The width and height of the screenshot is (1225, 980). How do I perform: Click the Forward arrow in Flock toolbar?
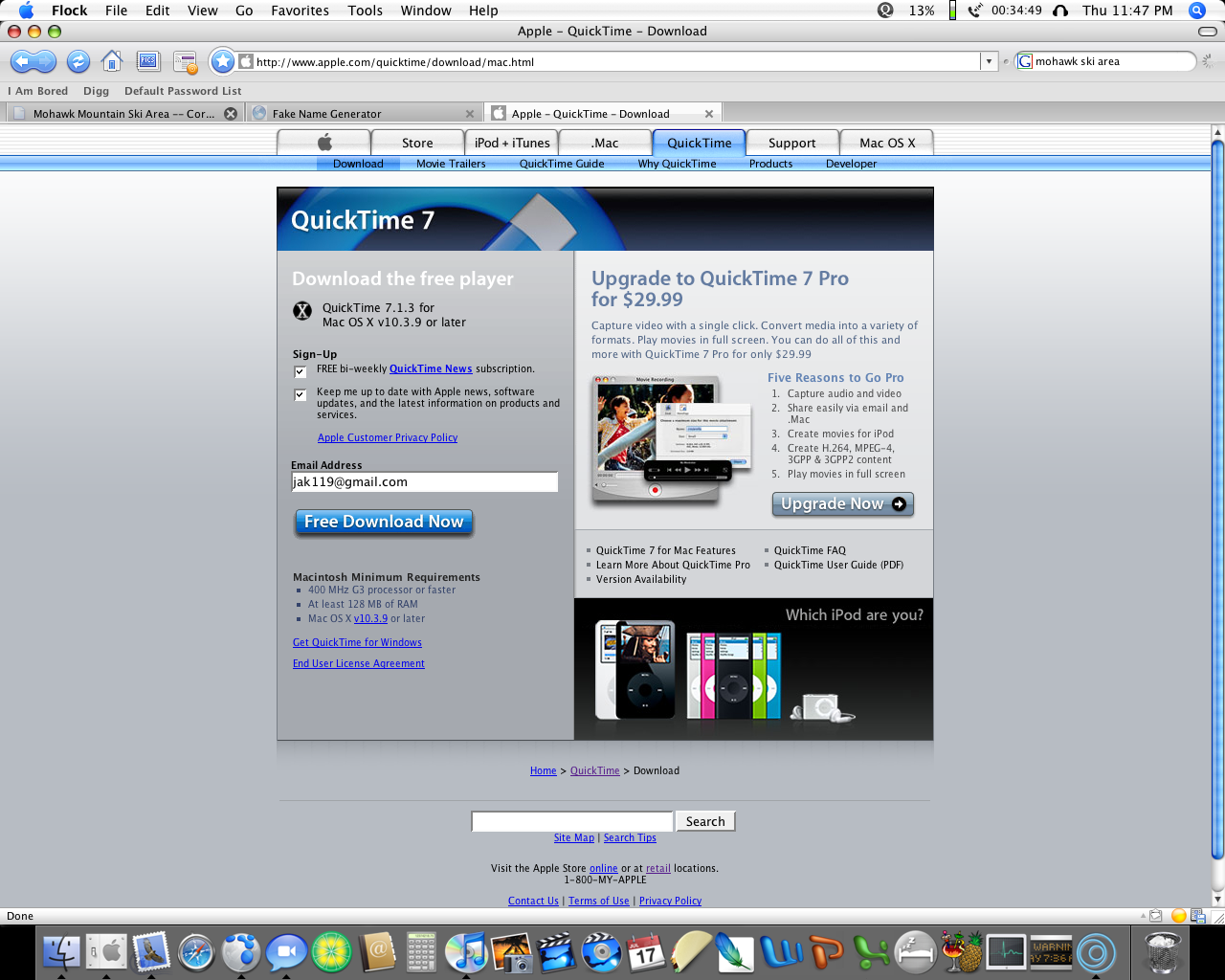[45, 62]
